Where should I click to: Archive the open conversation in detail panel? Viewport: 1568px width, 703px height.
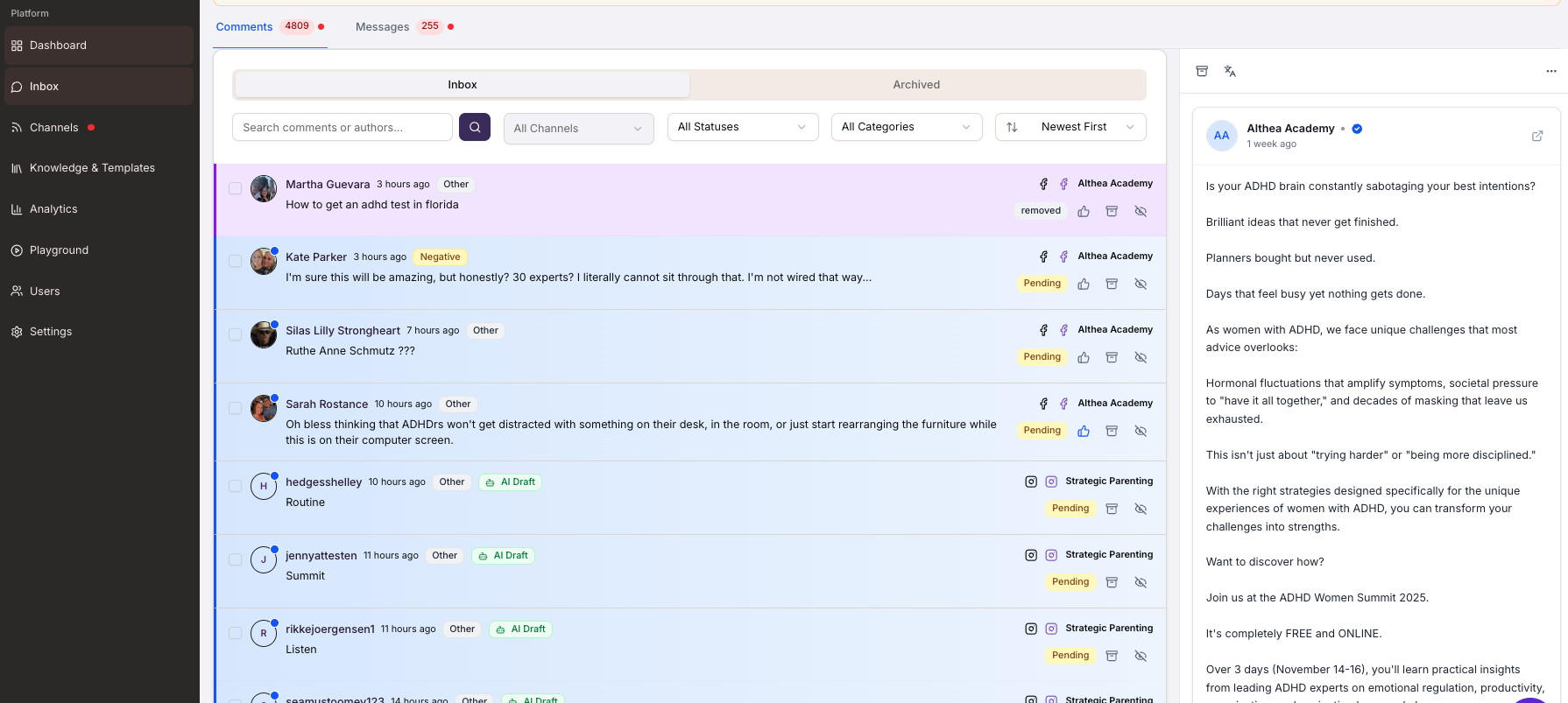coord(1202,71)
